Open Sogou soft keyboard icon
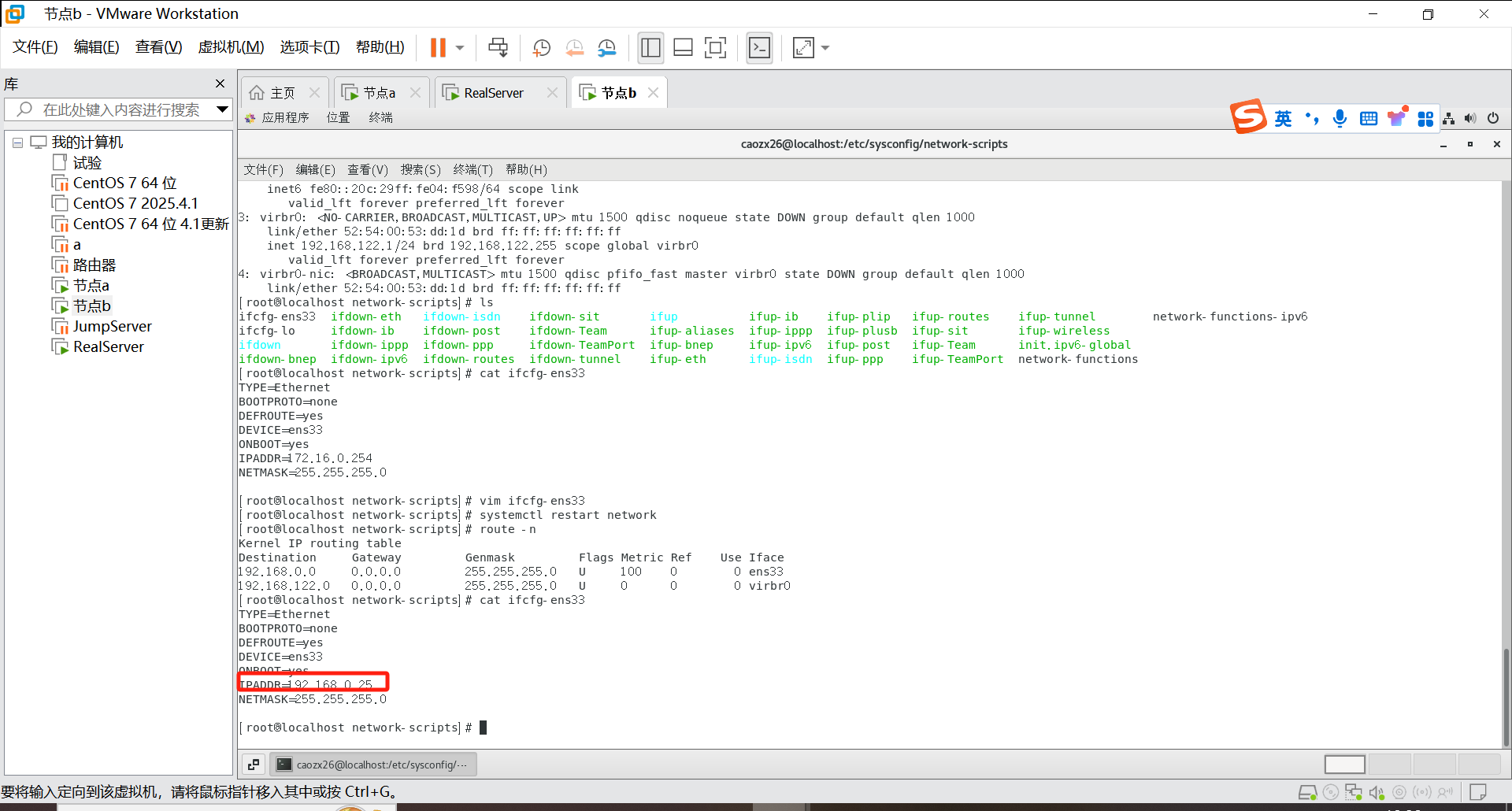The width and height of the screenshot is (1512, 811). click(1369, 118)
